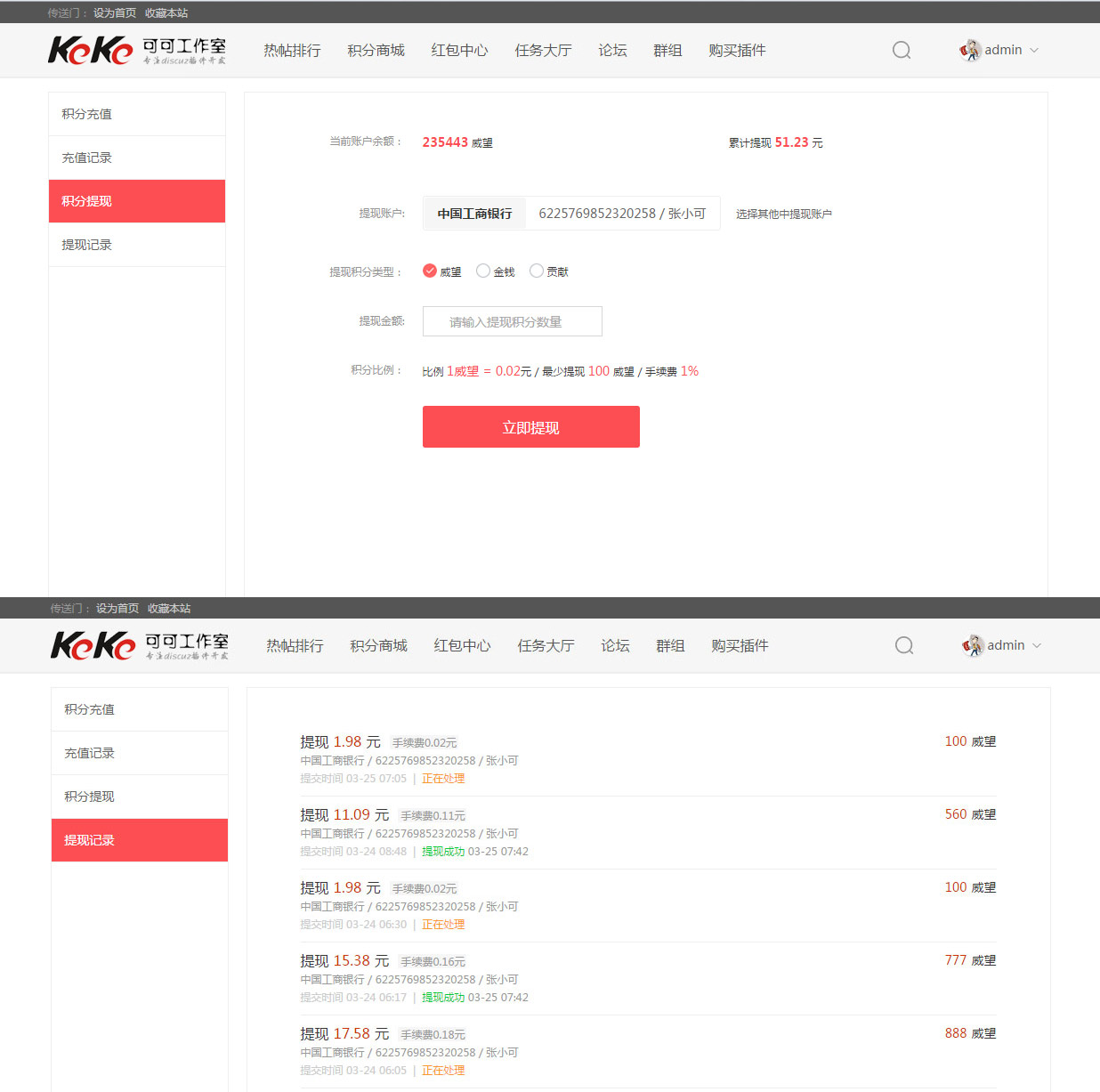Open 积分商城 in the upper navigation bar
The height and width of the screenshot is (1092, 1100).
[376, 51]
